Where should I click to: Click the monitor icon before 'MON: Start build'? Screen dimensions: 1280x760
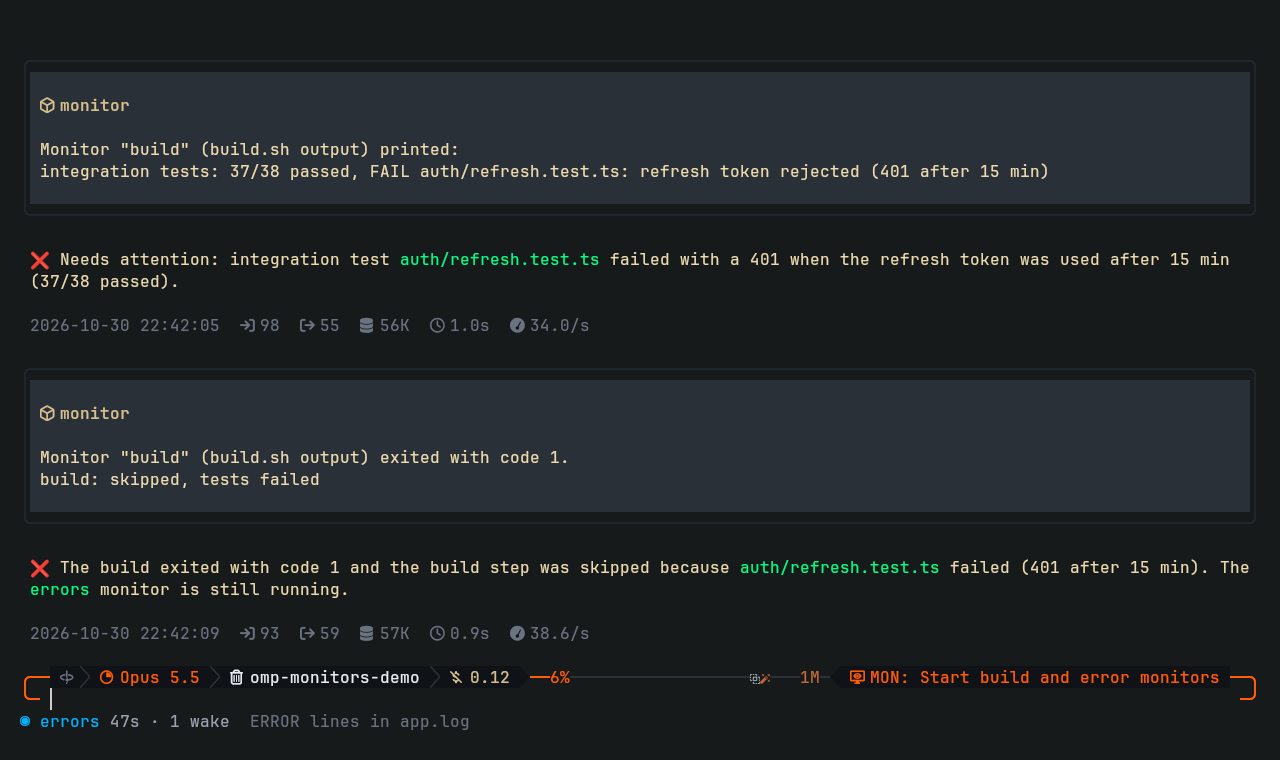(857, 677)
